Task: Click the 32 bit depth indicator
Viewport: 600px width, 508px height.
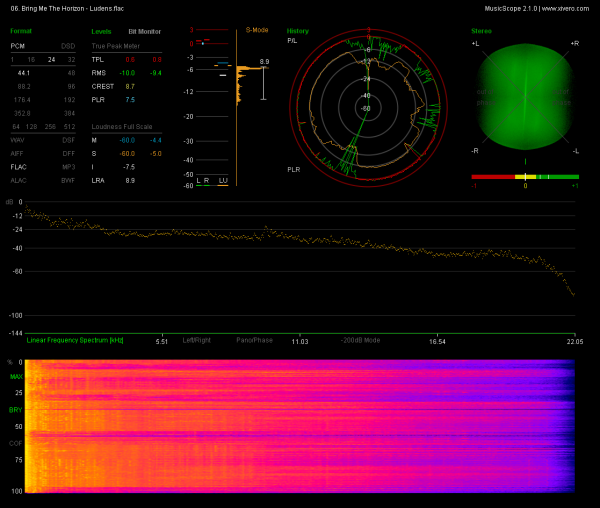Action: point(72,60)
